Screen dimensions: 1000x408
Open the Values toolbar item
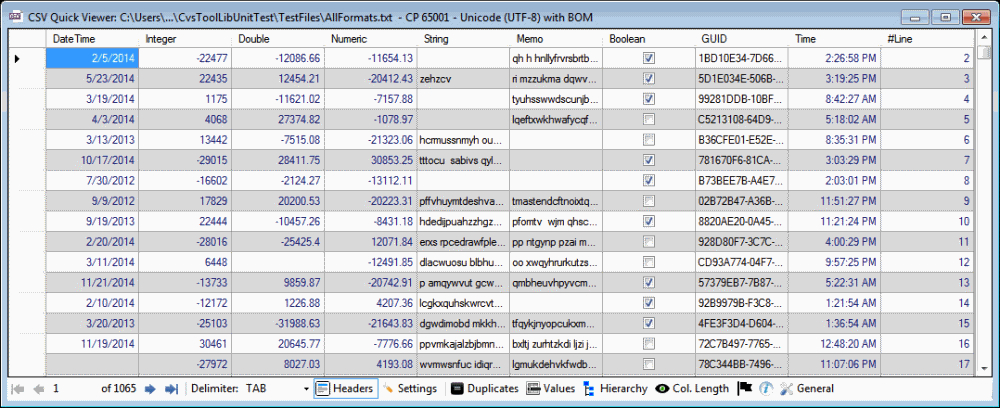550,388
